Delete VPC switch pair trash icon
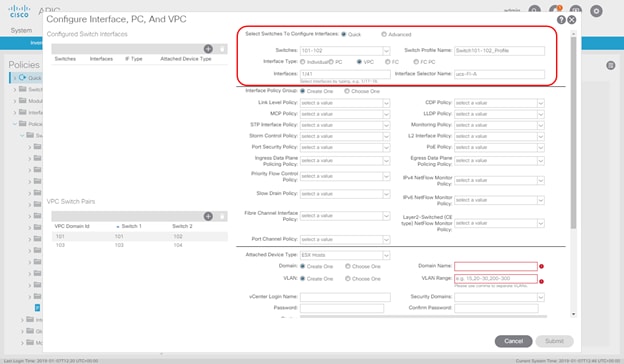Image resolution: width=624 pixels, height=364 pixels. pos(222,216)
